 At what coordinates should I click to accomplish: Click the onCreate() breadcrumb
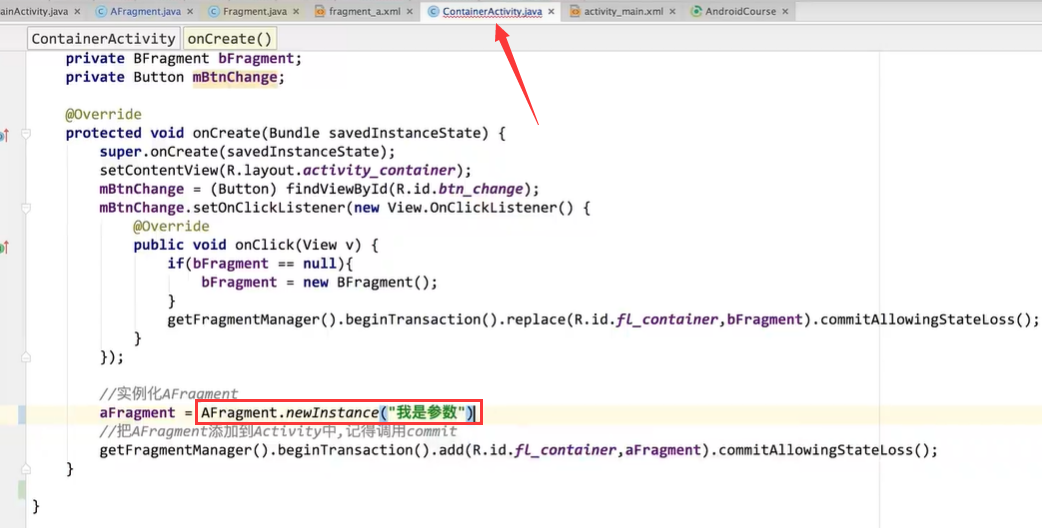(x=230, y=39)
